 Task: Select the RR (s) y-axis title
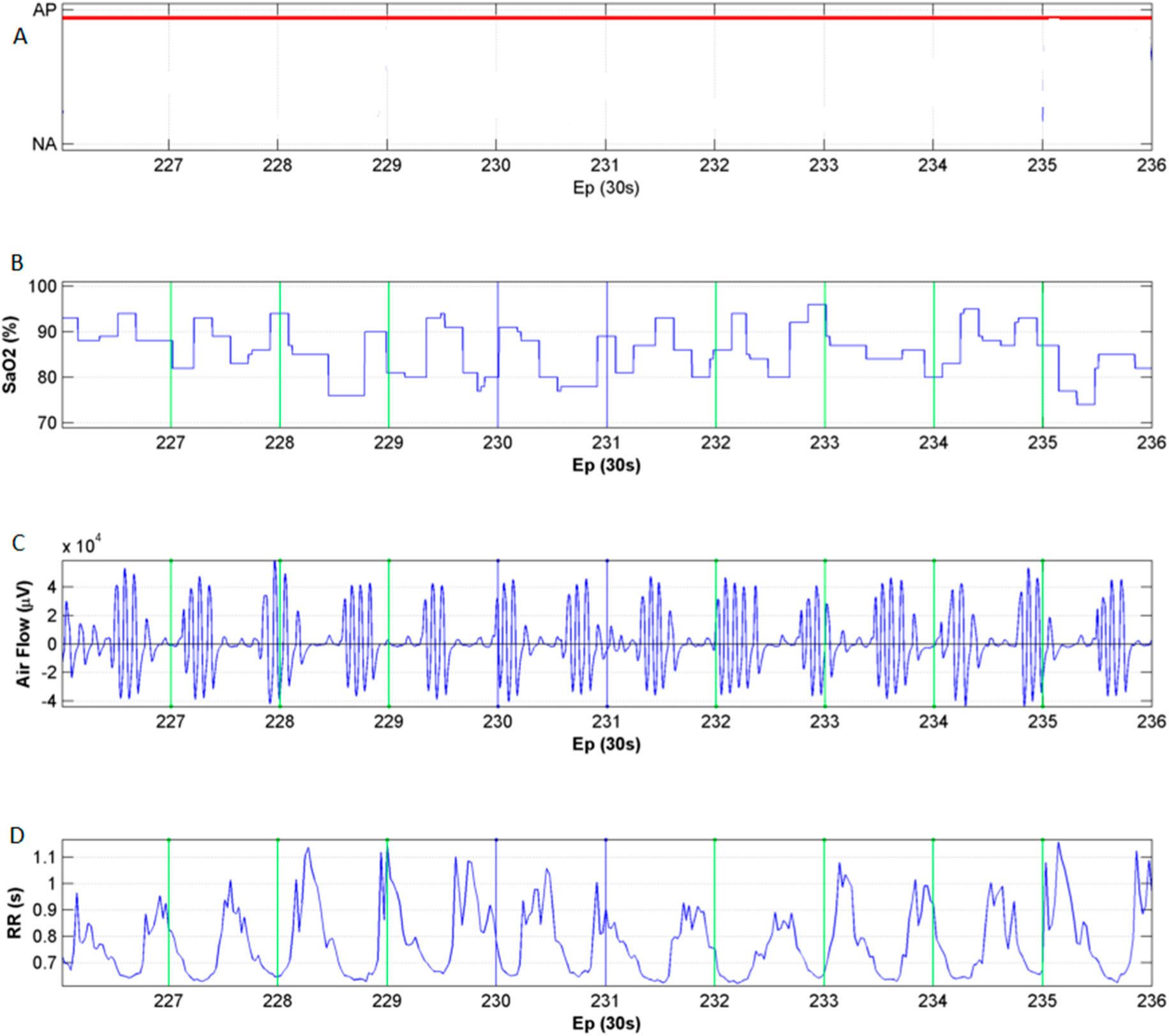14,913
